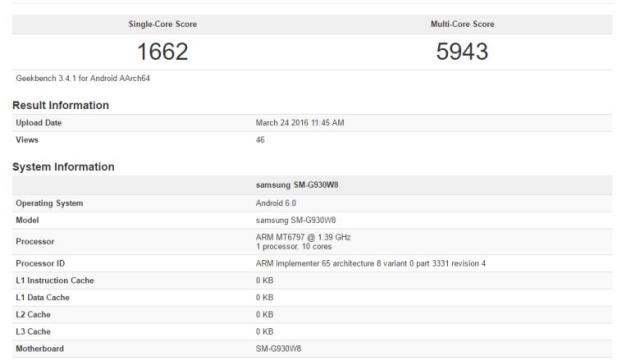640x360 pixels.
Task: Click the multi-core score value 5943
Action: [462, 52]
